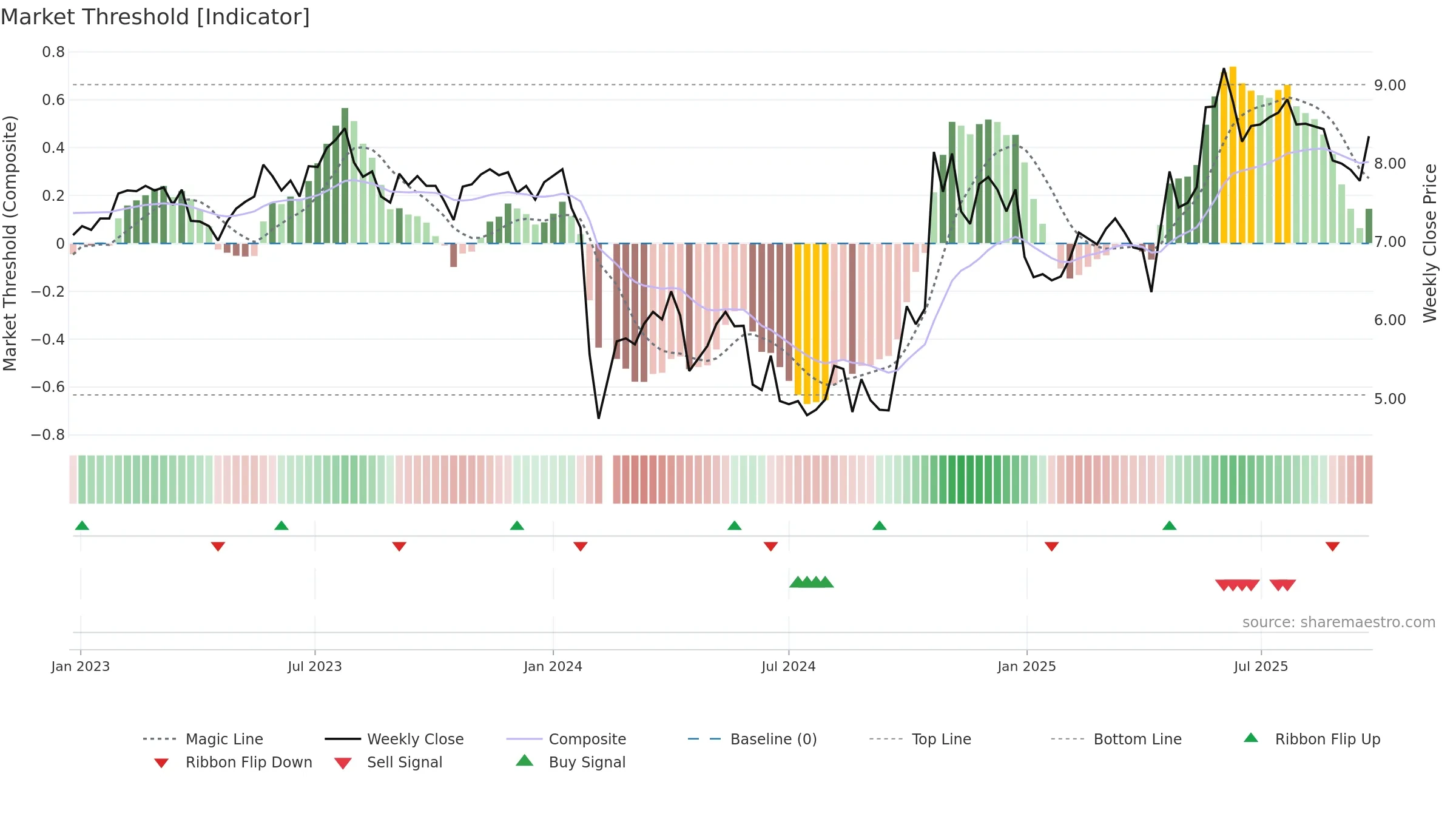1456x819 pixels.
Task: Click the 5.00 price axis label
Action: (1390, 399)
